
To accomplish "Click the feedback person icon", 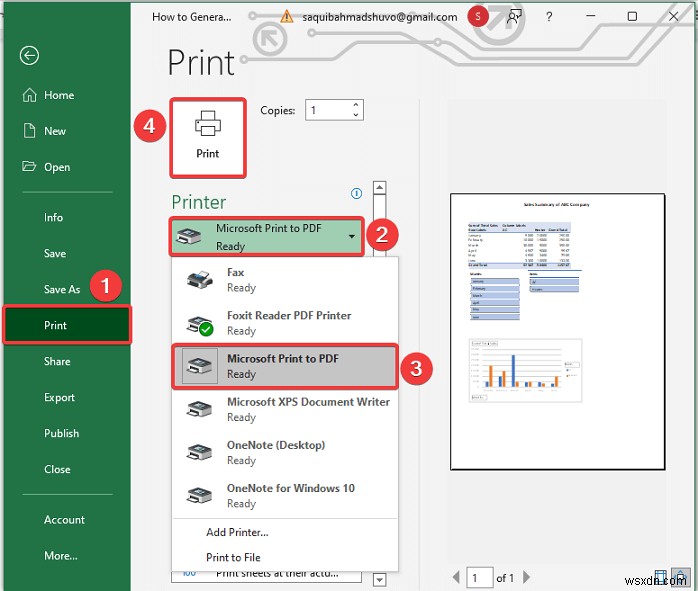I will tap(514, 17).
